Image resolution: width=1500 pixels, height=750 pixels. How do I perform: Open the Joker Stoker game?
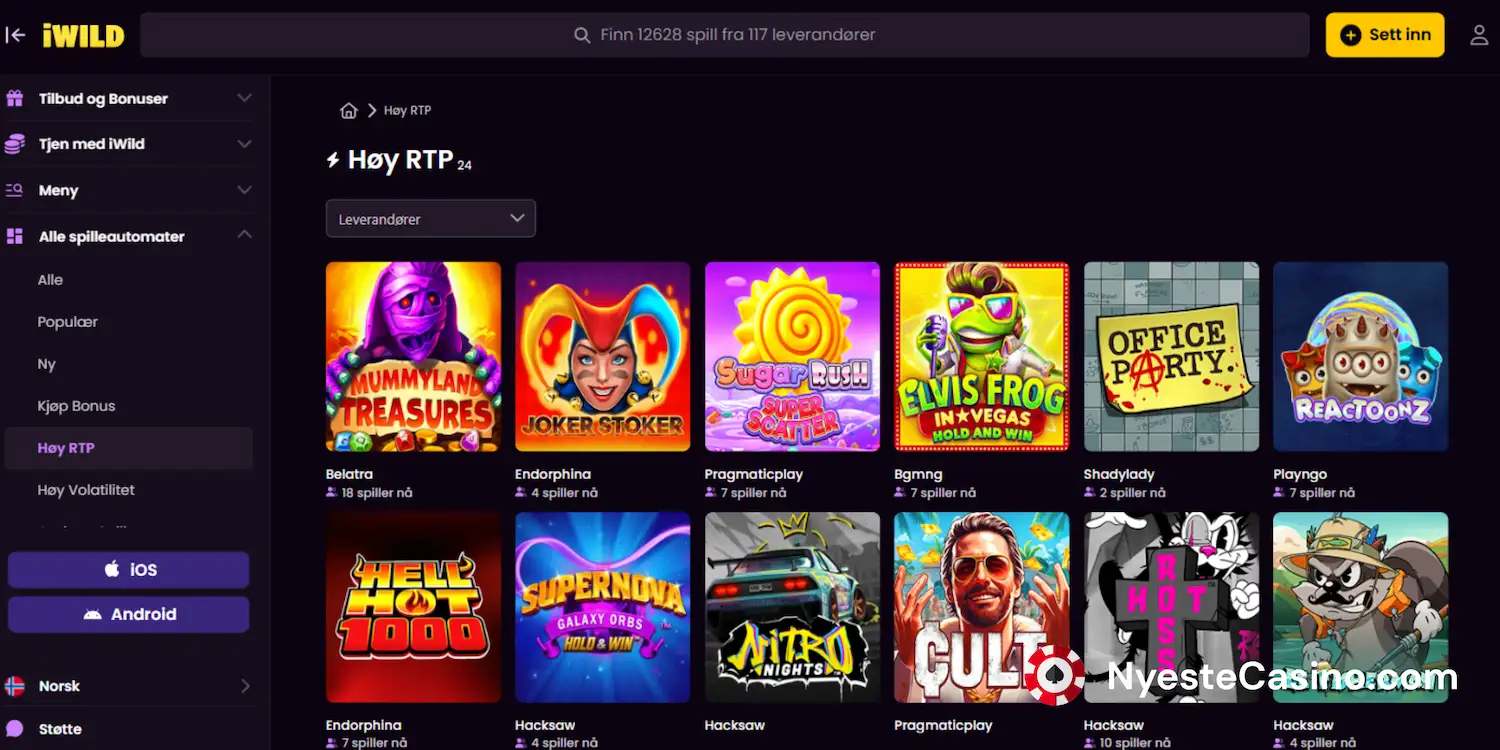click(x=603, y=357)
